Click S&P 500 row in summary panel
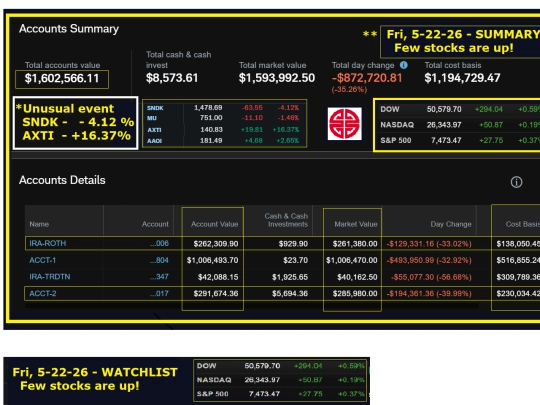 click(x=460, y=140)
